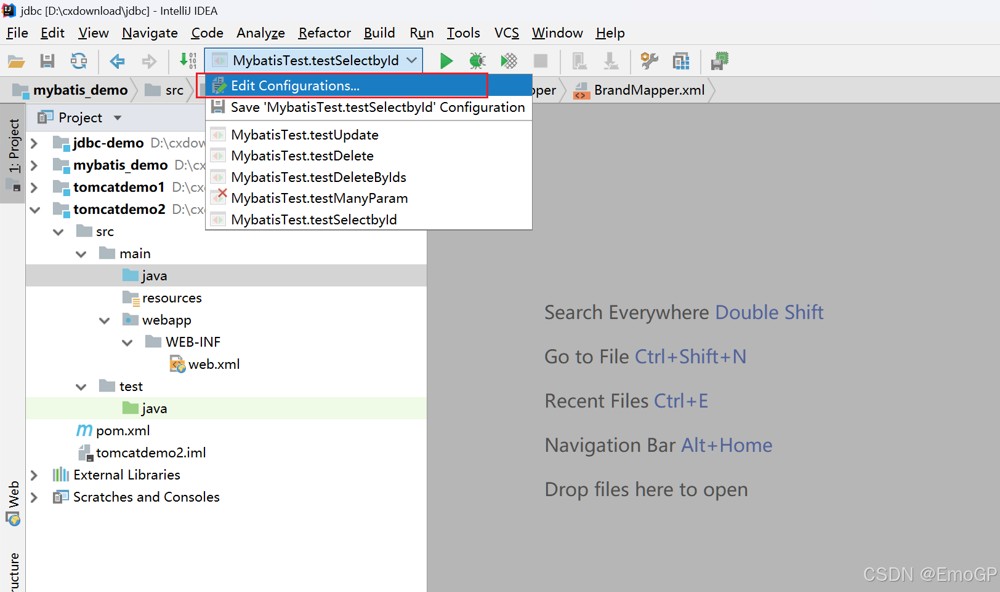Run with coverage icon

pyautogui.click(x=508, y=61)
